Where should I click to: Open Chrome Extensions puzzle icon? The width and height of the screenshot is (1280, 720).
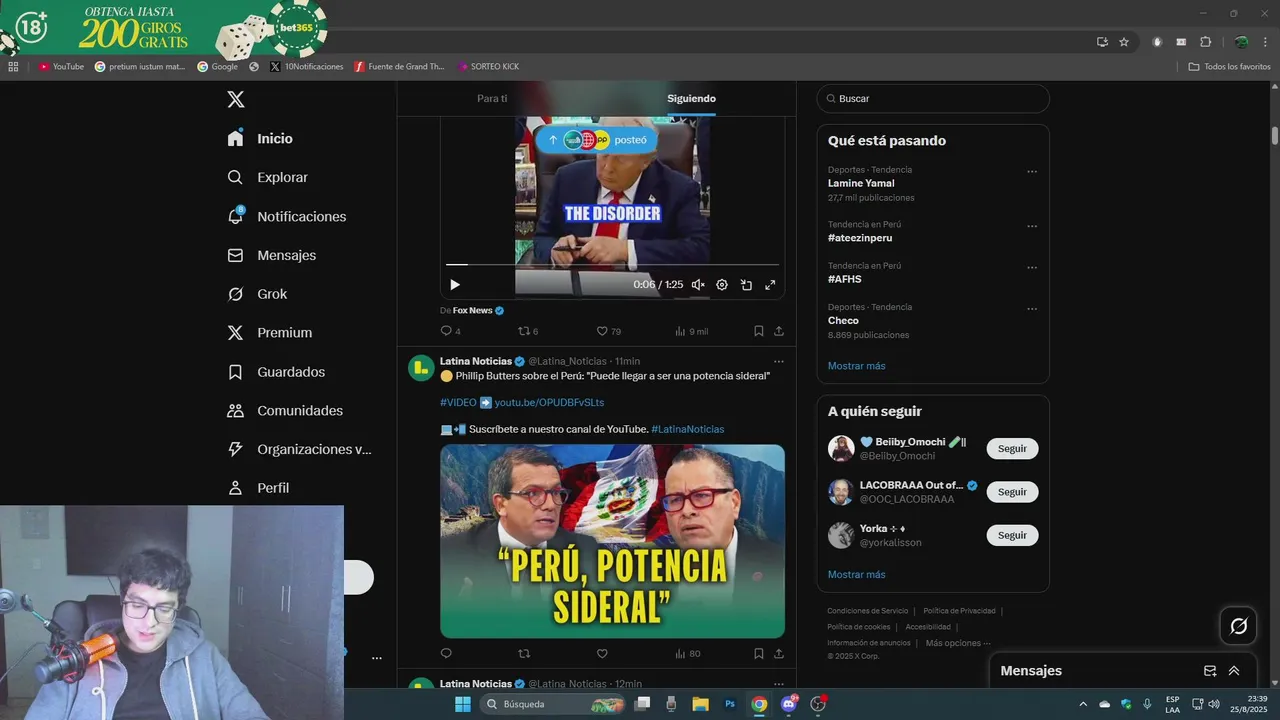pos(1205,42)
